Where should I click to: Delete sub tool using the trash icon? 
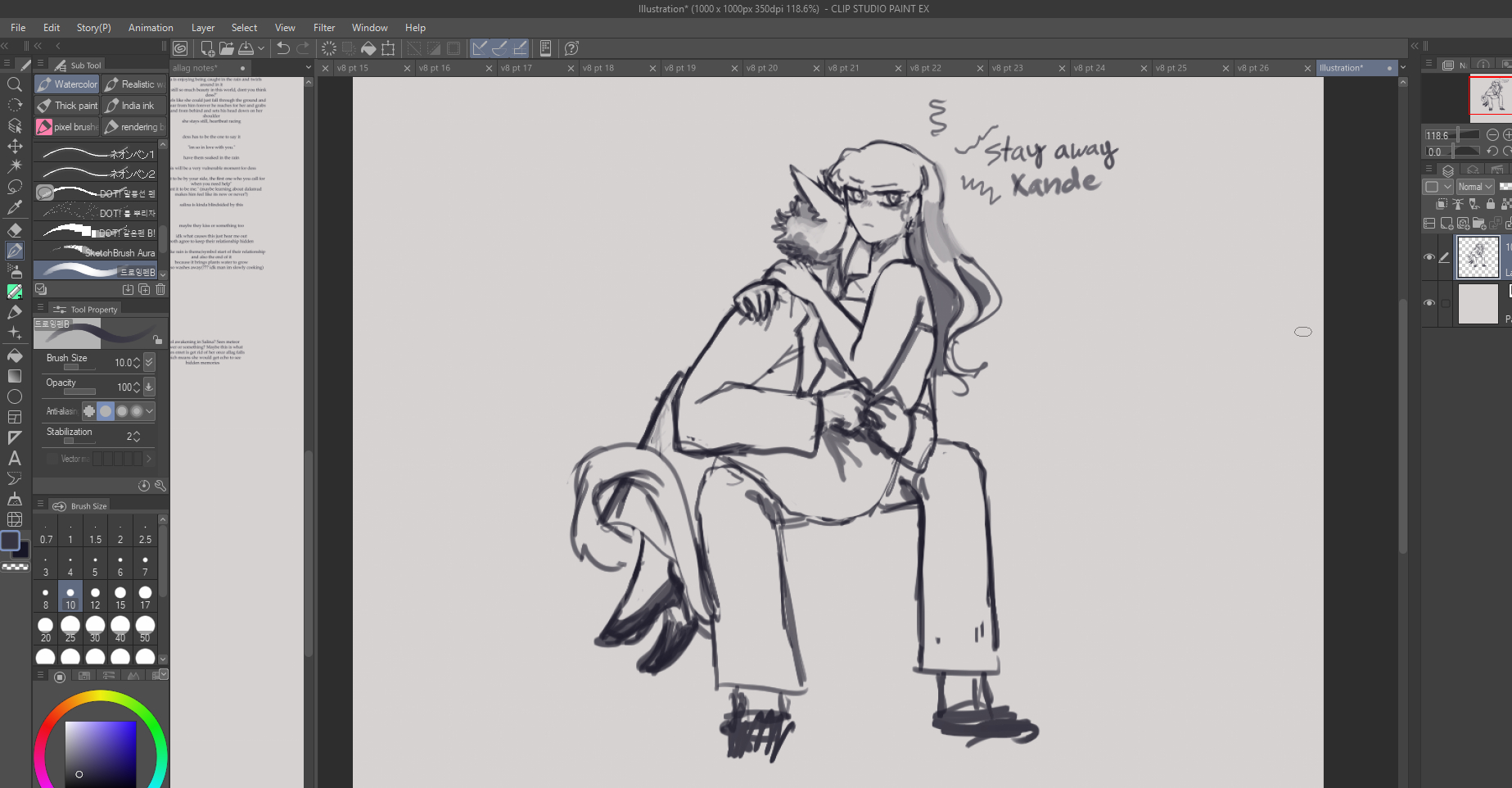coord(160,289)
